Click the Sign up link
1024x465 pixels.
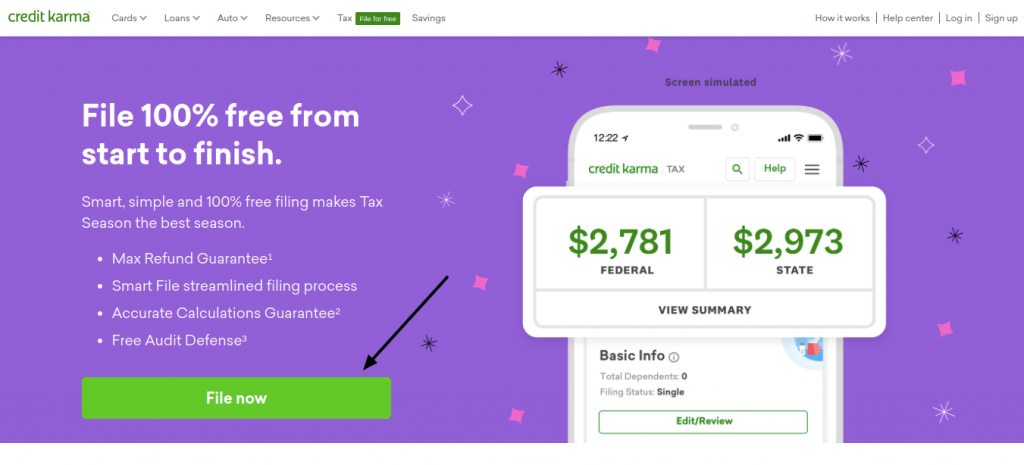1001,18
